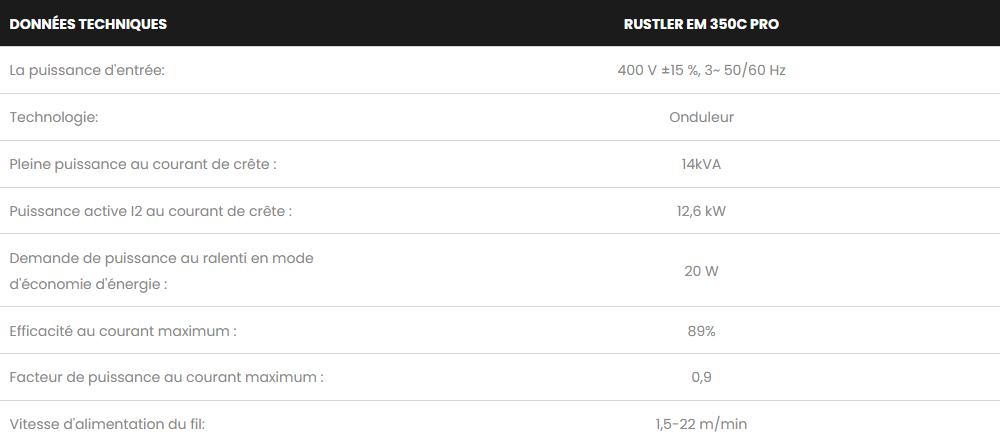The image size is (1002, 444).
Task: Click the 0,9 power factor value
Action: click(701, 377)
